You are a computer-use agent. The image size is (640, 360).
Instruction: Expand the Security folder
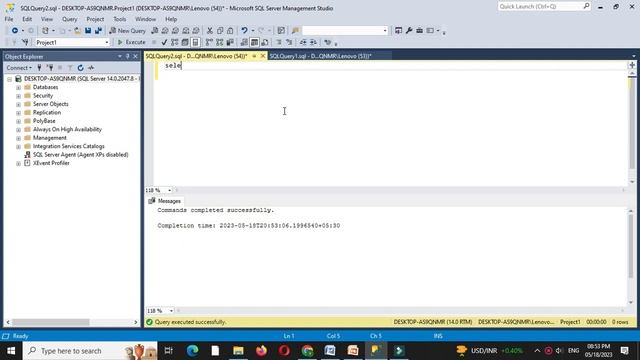click(18, 96)
